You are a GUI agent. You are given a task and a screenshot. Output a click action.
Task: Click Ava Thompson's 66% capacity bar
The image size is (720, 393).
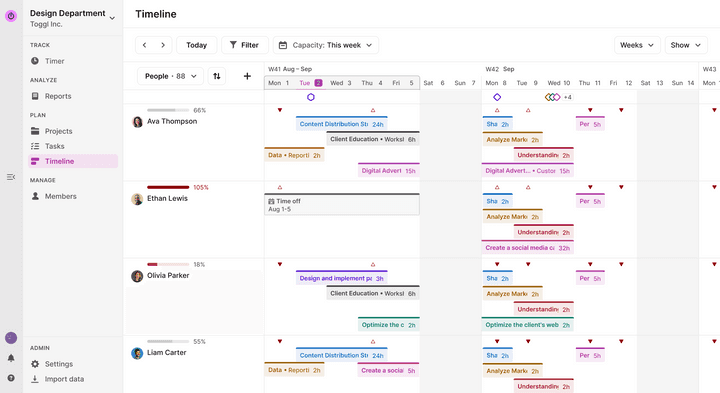[168, 110]
